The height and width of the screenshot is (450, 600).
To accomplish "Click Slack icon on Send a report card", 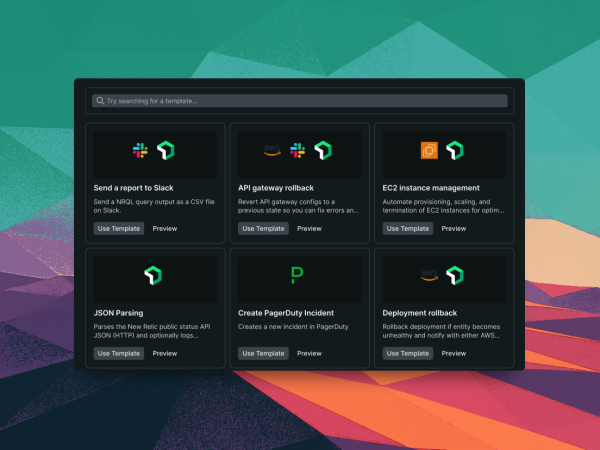I will tap(140, 150).
